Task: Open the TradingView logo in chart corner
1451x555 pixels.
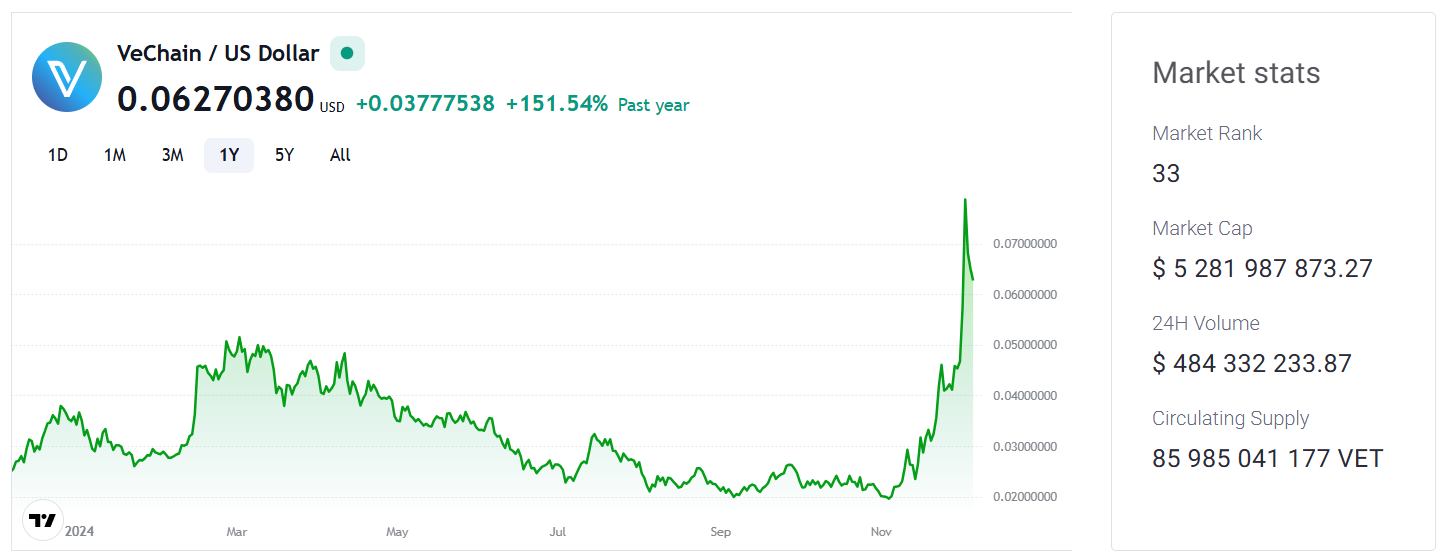Action: (x=43, y=520)
